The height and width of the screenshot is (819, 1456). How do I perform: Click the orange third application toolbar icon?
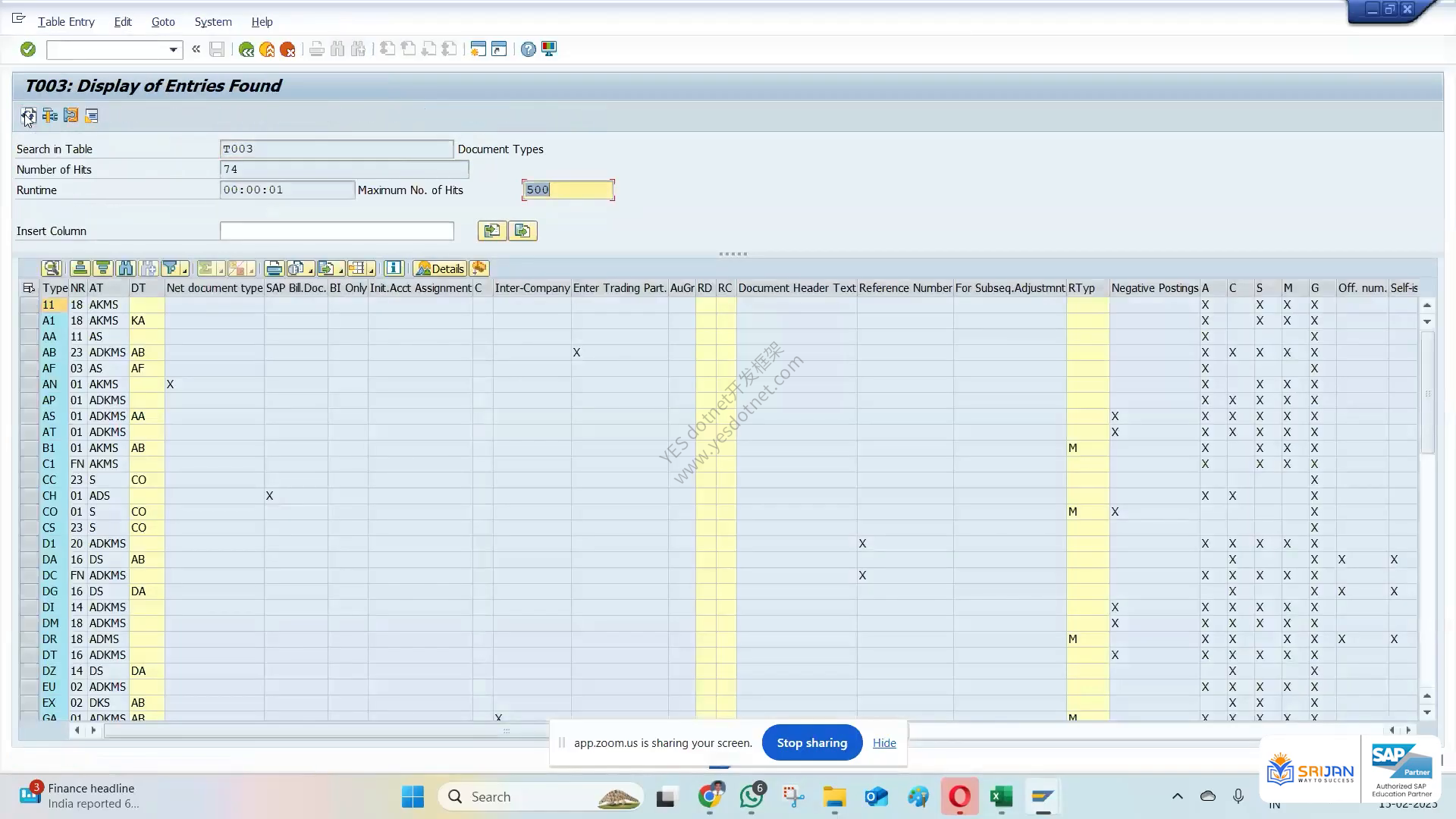coord(71,115)
